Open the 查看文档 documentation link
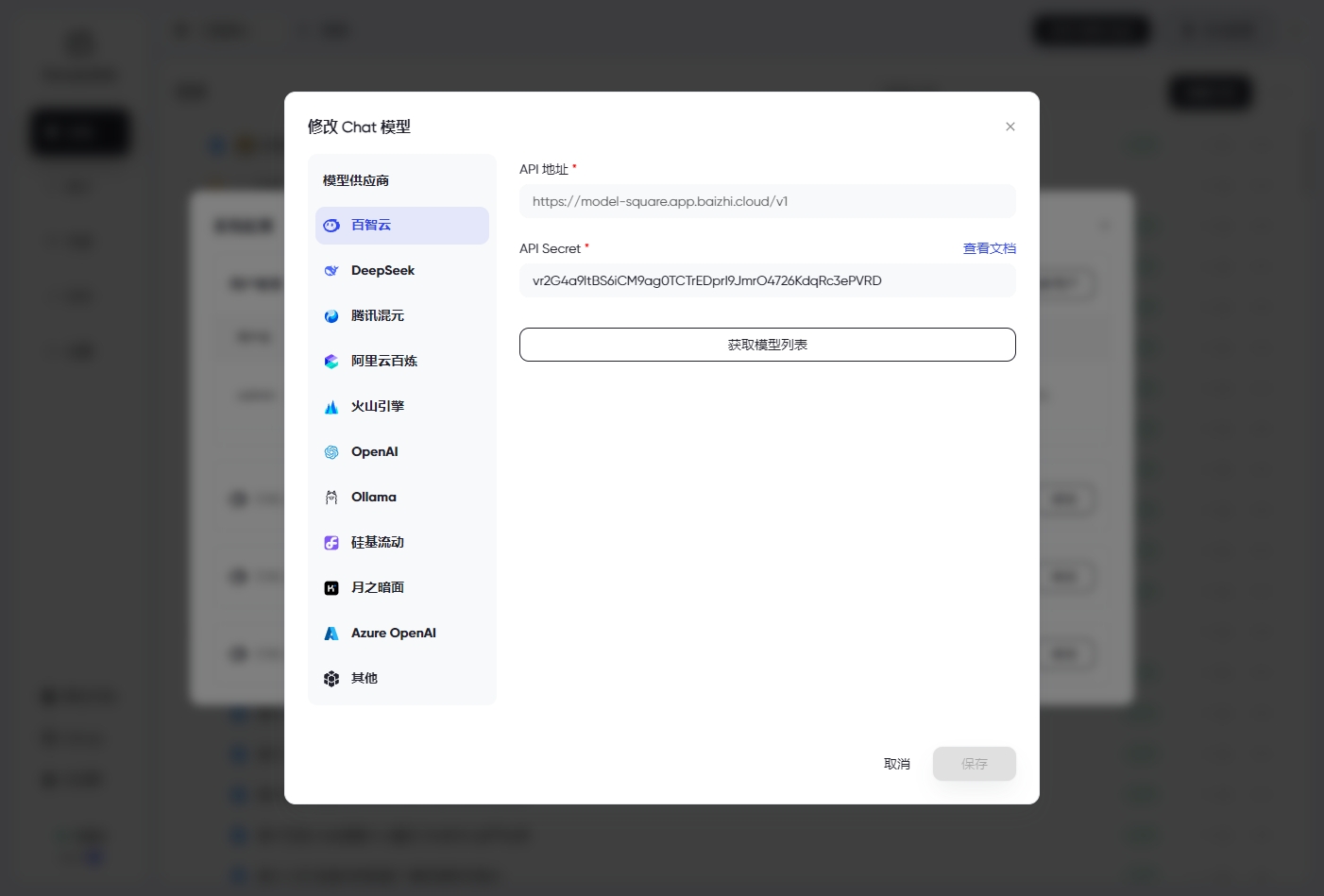The height and width of the screenshot is (896, 1324). (x=990, y=248)
